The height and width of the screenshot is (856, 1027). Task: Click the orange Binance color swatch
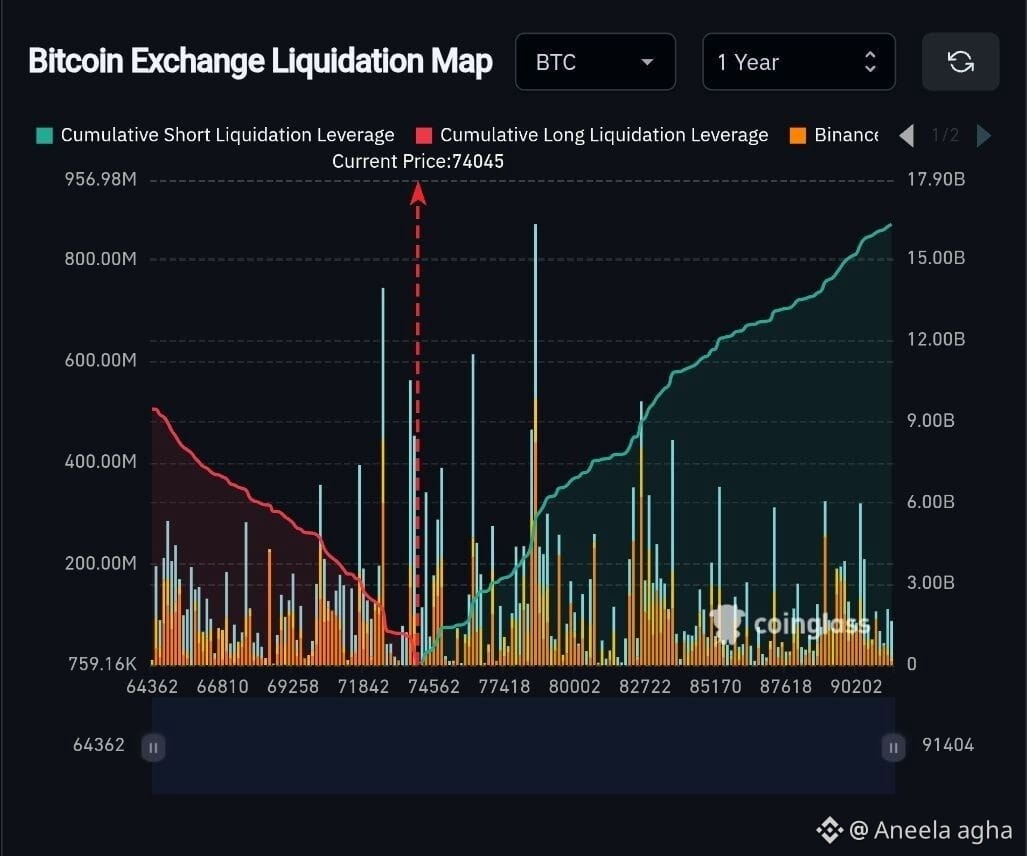[x=798, y=136]
